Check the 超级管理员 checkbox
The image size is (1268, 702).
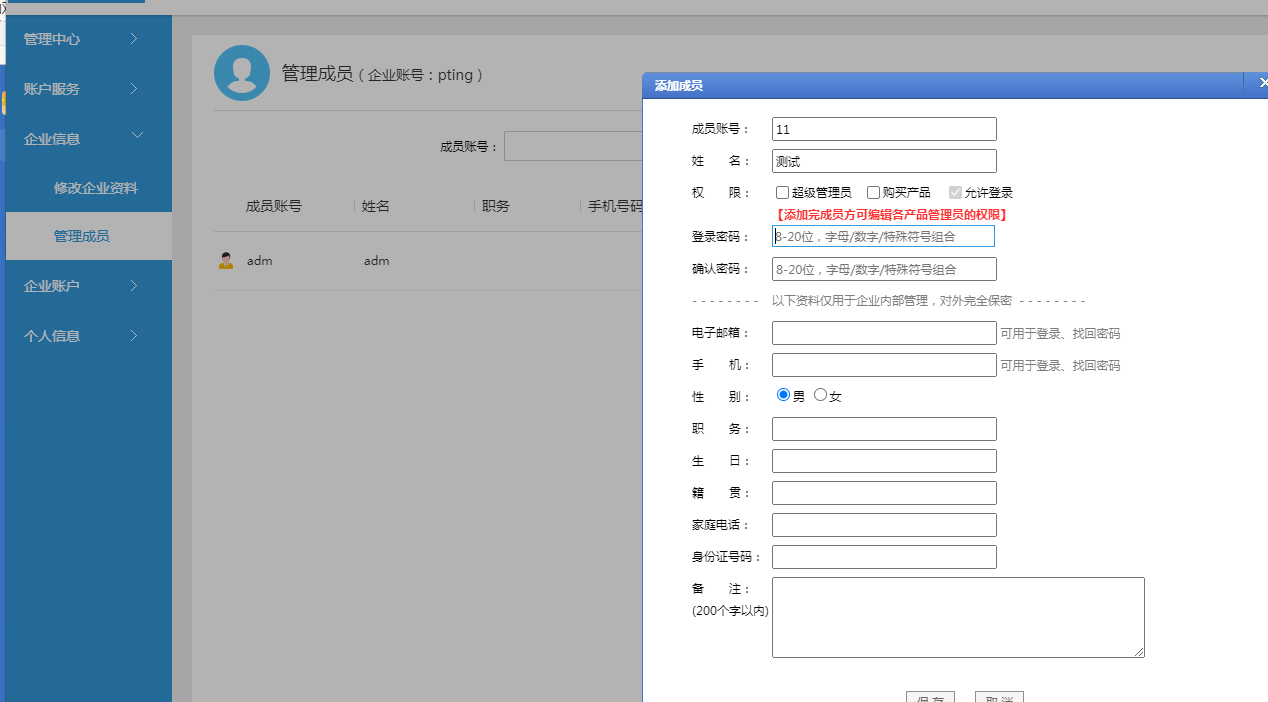pos(782,193)
